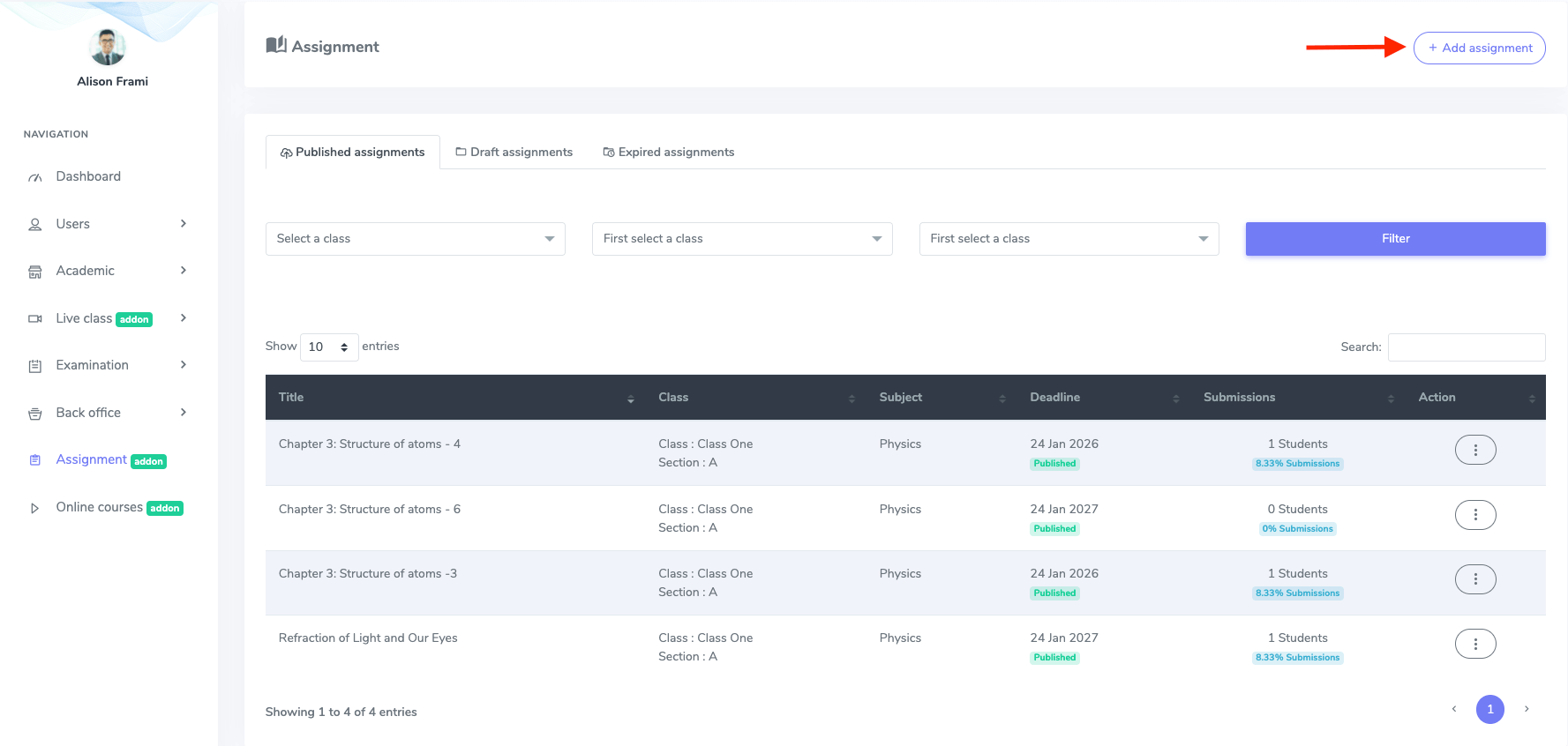Change the show entries count selector
Screen dimensions: 1568x746
click(329, 347)
